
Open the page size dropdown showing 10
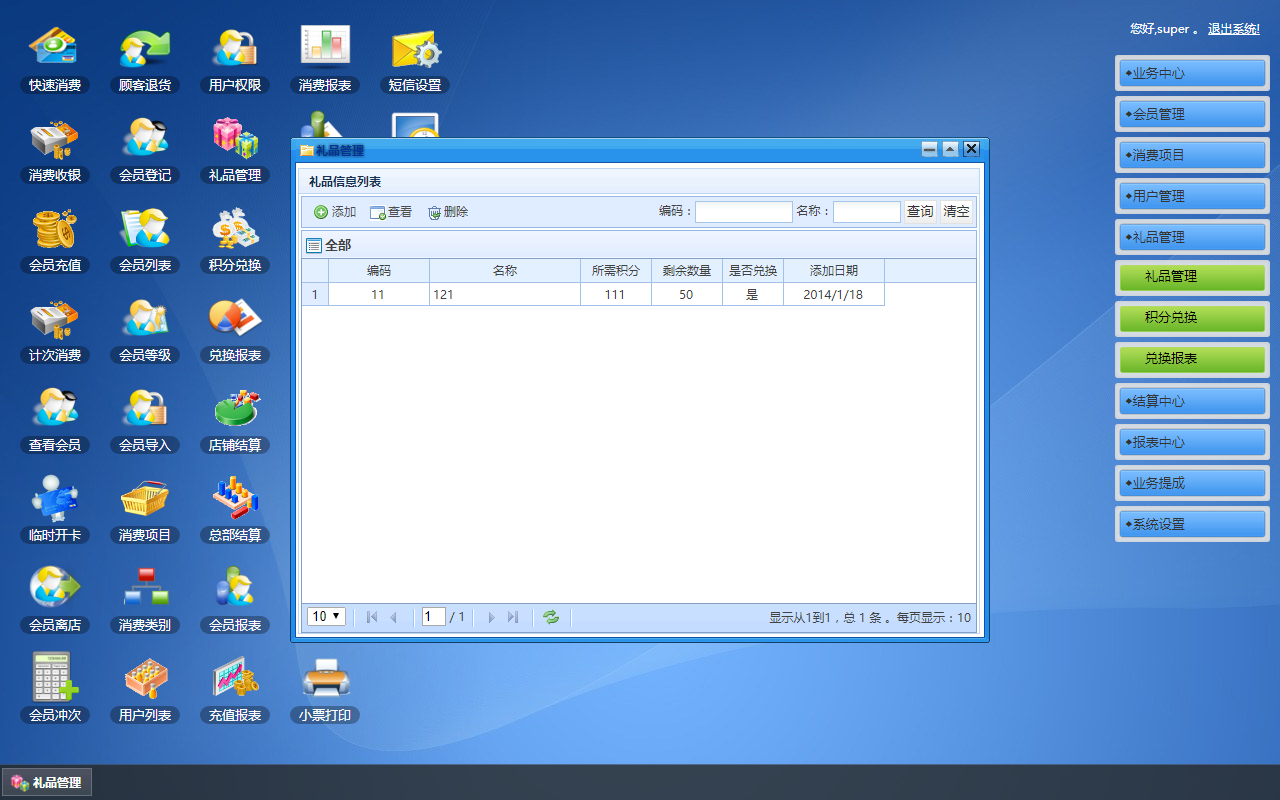tap(326, 617)
